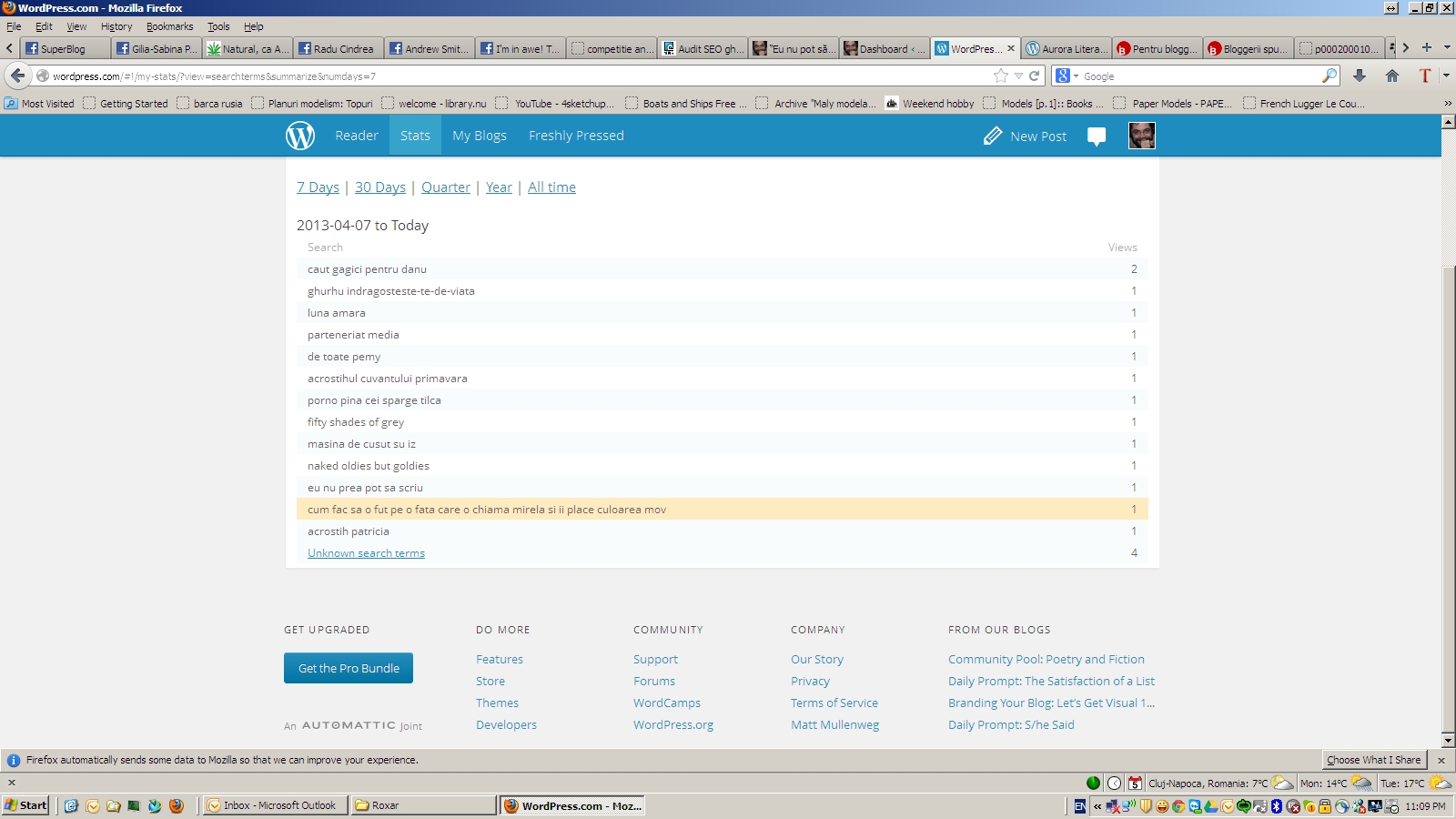Open the Firefox downloads arrow icon
Image resolution: width=1456 pixels, height=819 pixels.
point(1360,76)
